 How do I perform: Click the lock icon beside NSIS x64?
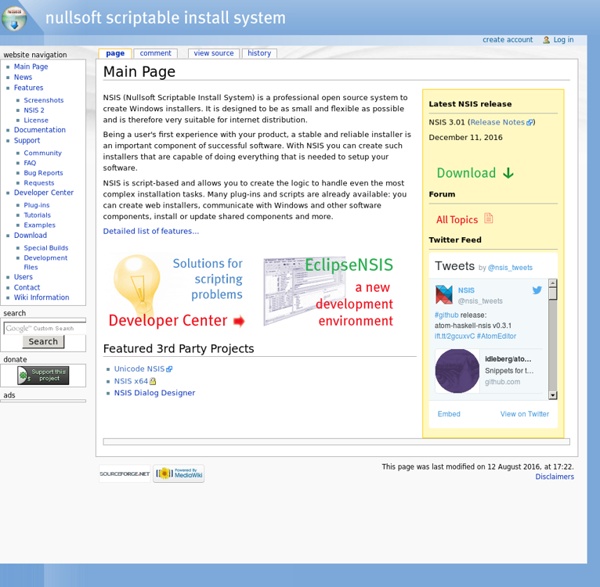[153, 381]
